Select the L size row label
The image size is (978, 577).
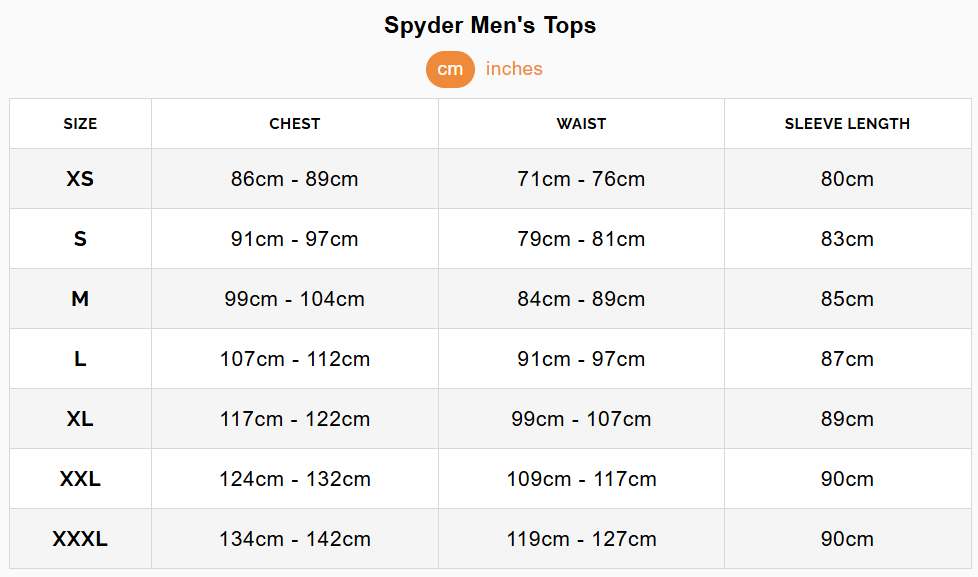[x=80, y=359]
